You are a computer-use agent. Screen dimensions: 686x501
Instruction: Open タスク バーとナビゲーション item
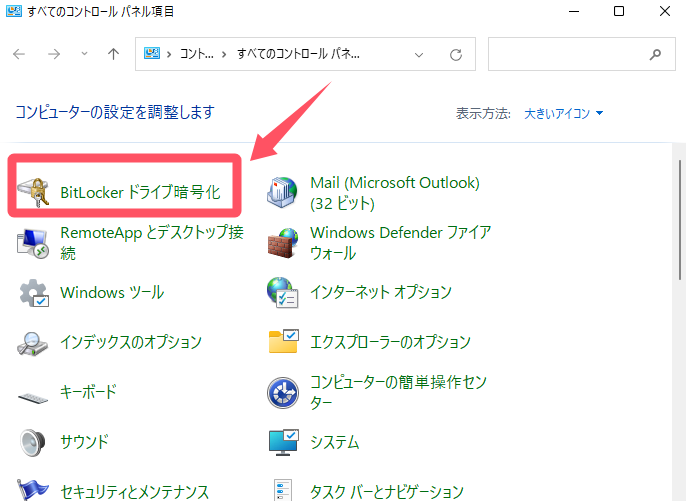(386, 491)
